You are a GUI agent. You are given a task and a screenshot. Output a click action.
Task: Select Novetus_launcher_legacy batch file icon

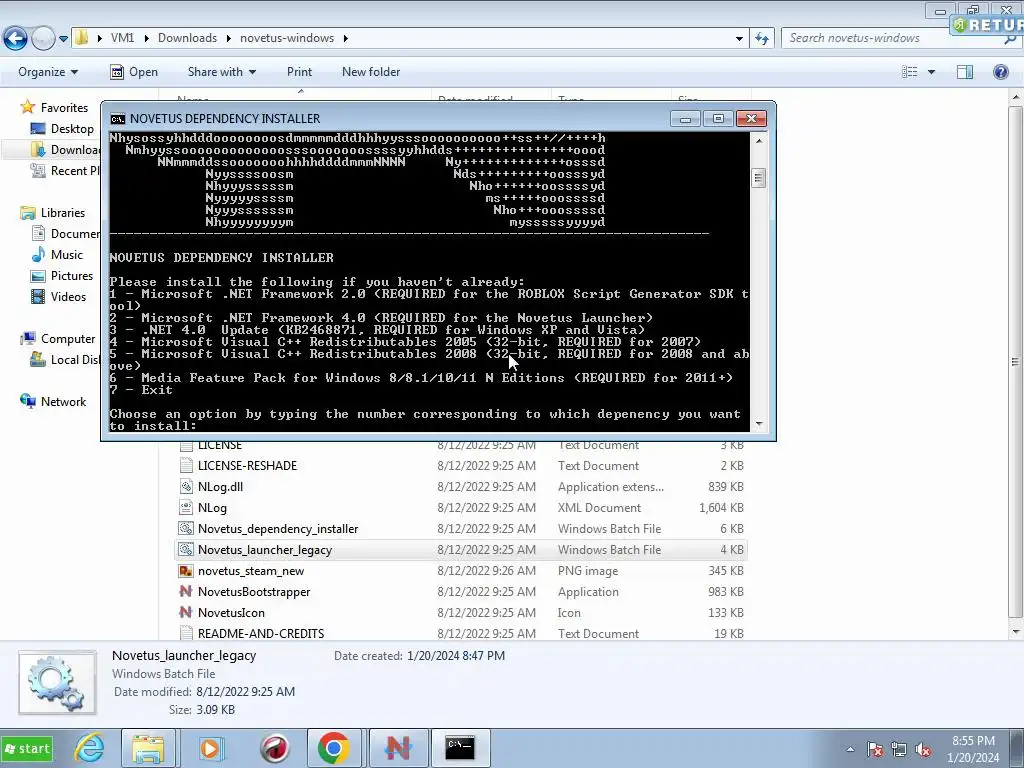(x=186, y=549)
